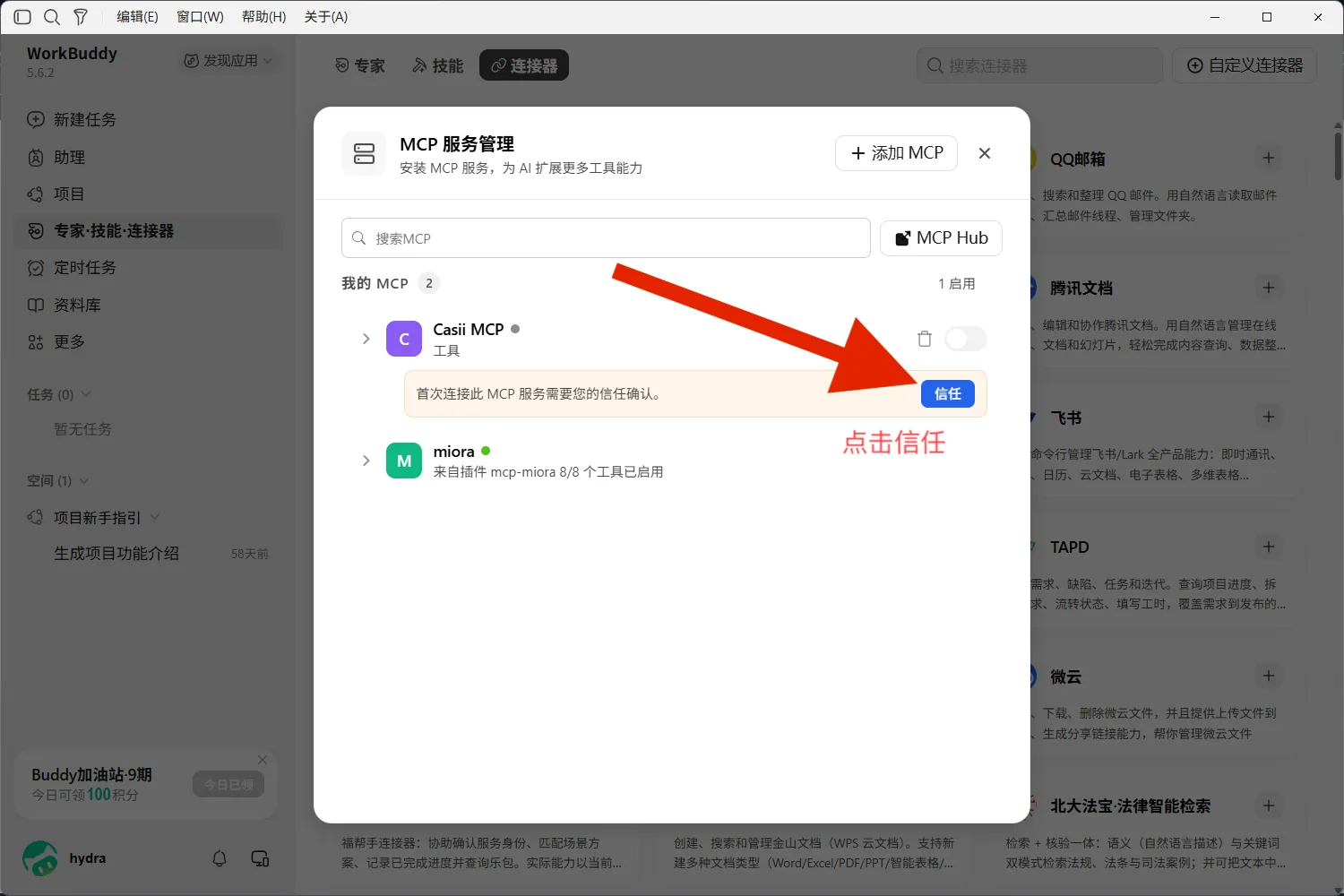
Task: Open the search magnifier icon in title bar
Action: click(x=52, y=17)
